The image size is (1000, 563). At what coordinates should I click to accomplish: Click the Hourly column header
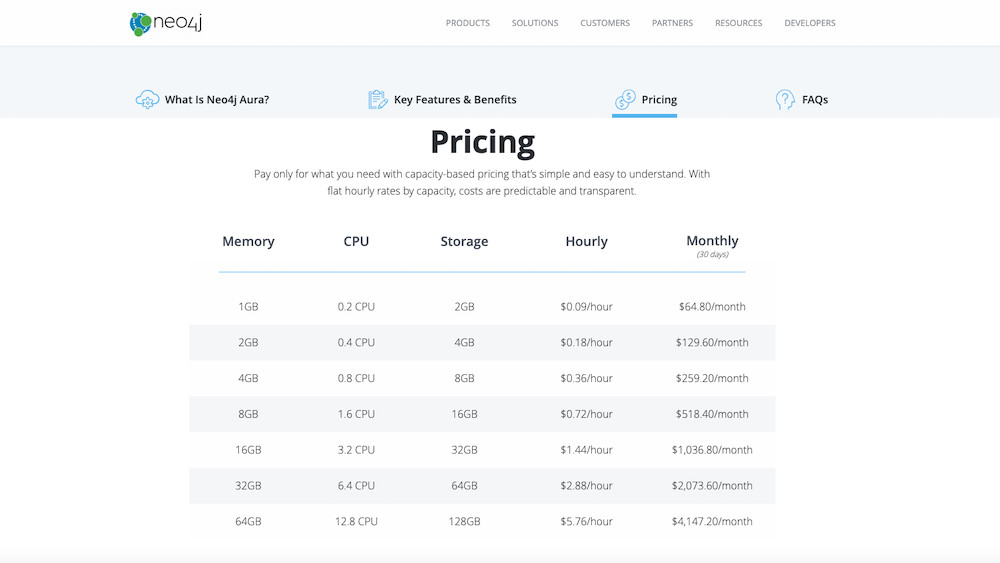pos(586,242)
